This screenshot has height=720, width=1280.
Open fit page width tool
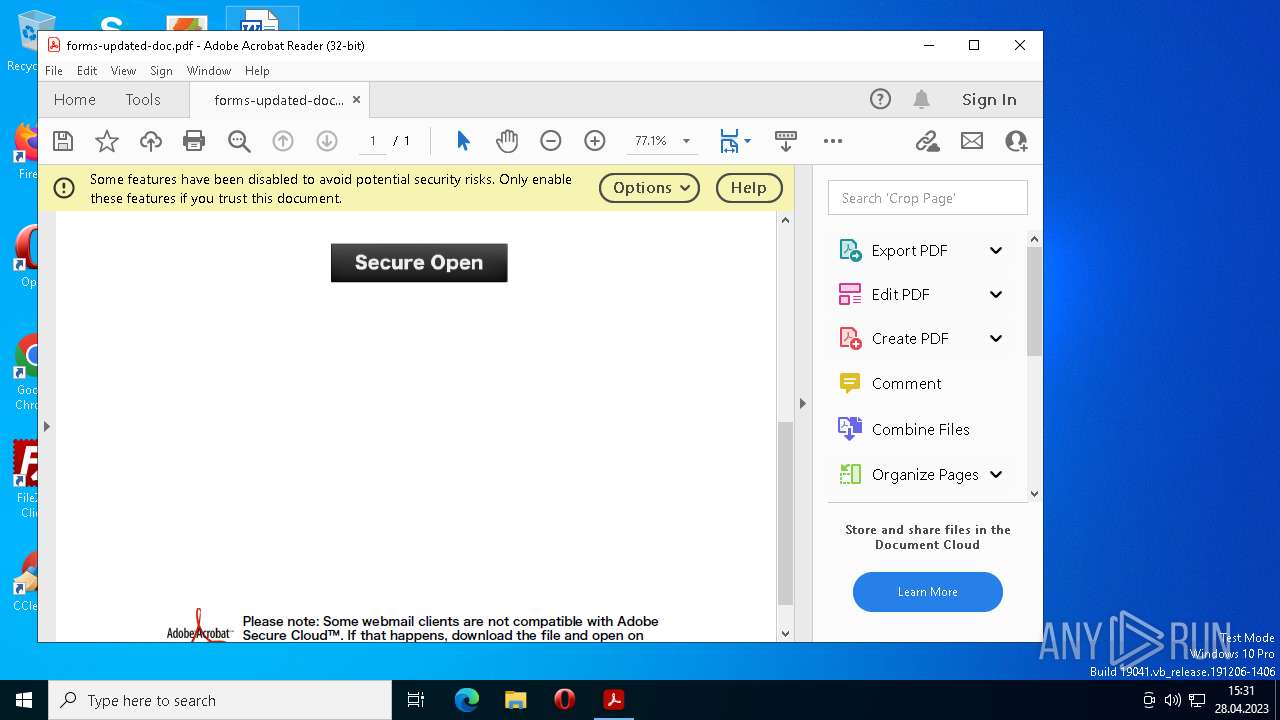click(729, 141)
